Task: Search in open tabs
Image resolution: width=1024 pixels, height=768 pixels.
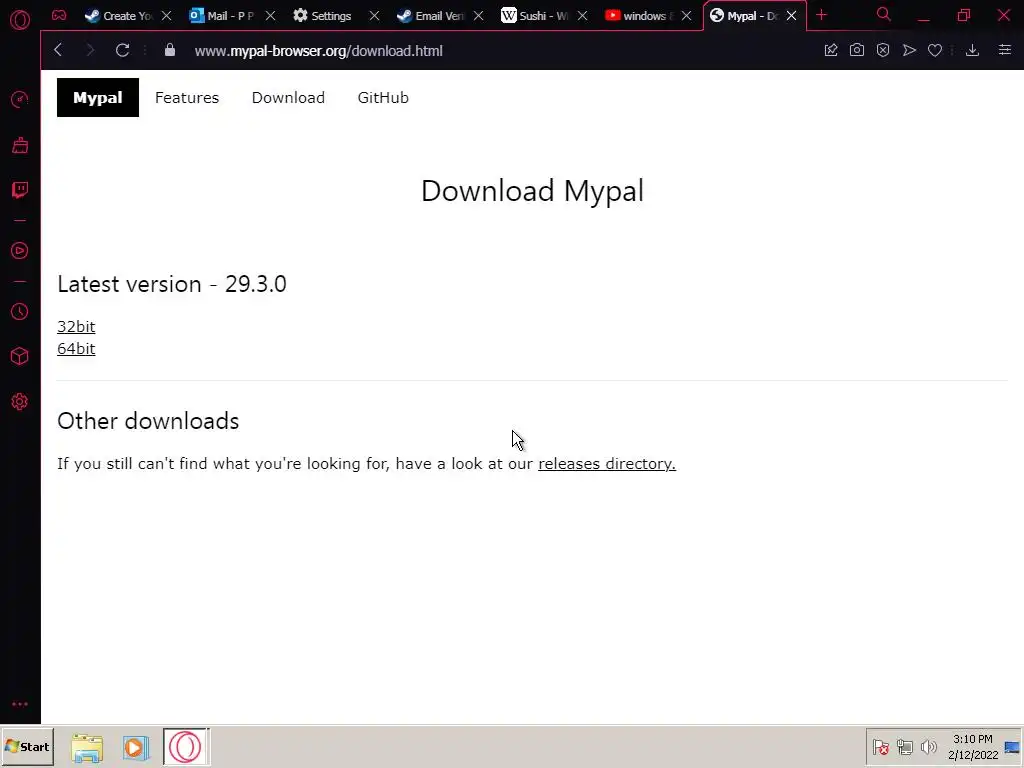Action: click(884, 14)
